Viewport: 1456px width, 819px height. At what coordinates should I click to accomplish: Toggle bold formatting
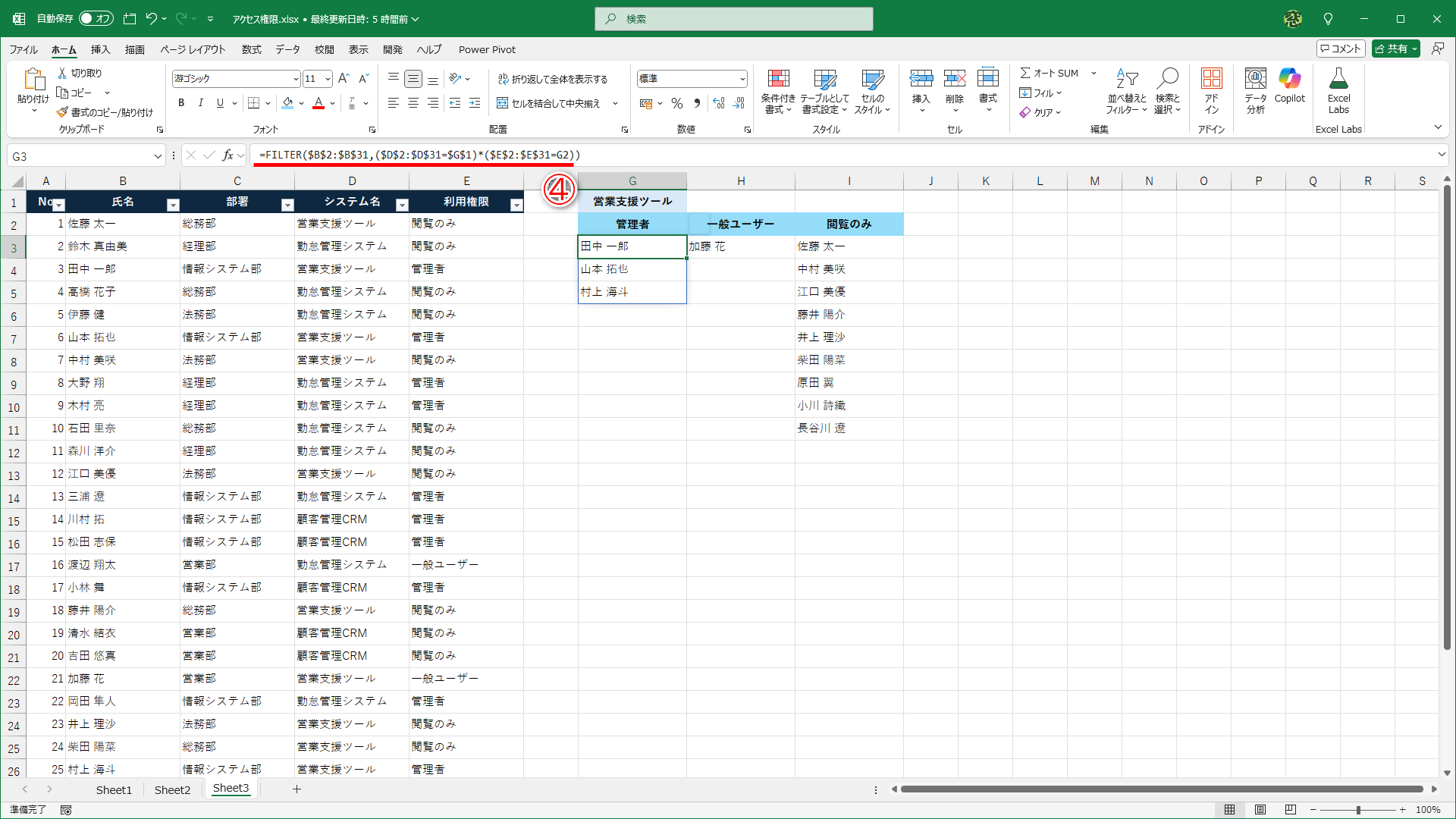[181, 103]
